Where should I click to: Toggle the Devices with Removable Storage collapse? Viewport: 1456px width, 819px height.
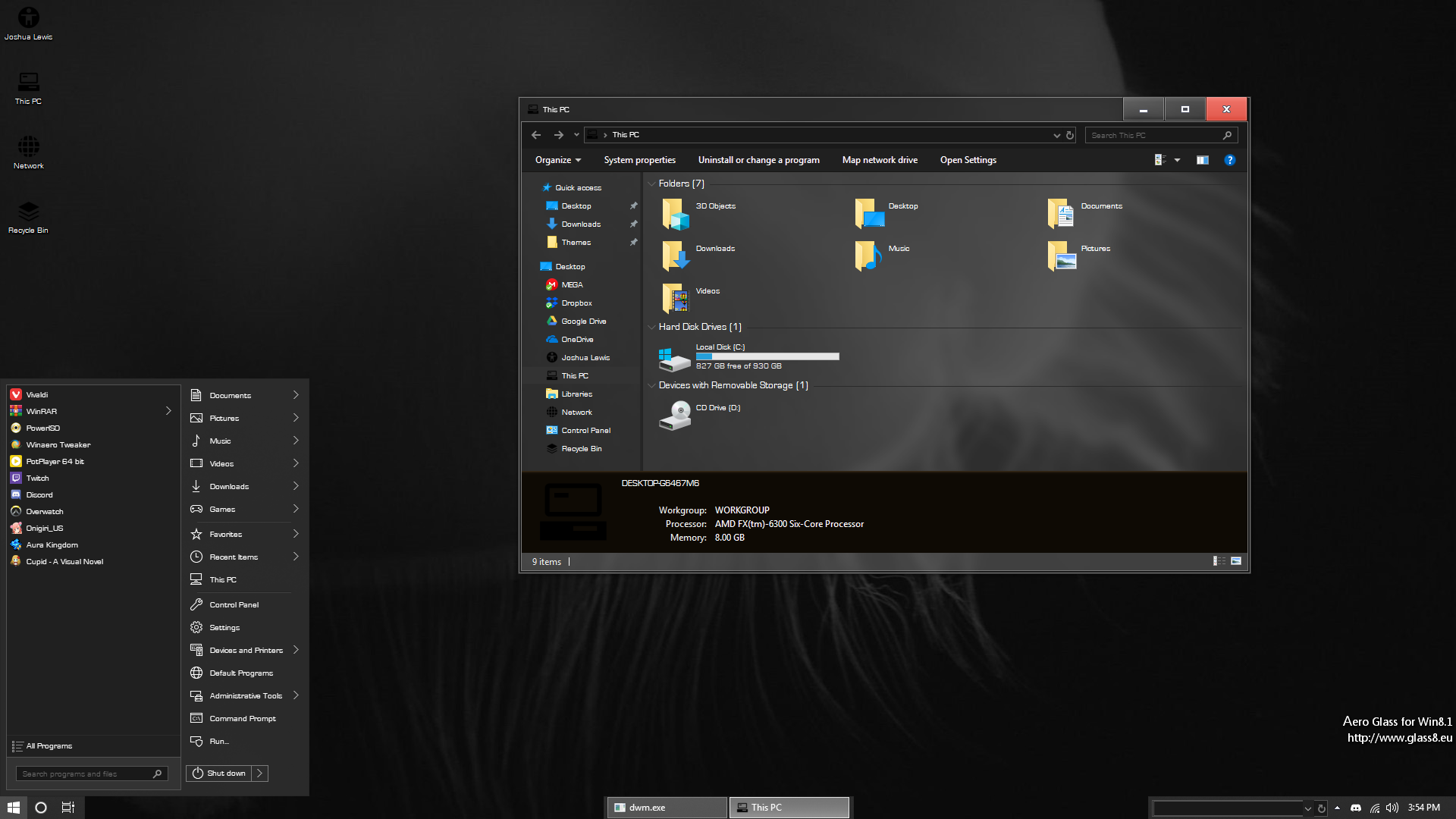(651, 385)
